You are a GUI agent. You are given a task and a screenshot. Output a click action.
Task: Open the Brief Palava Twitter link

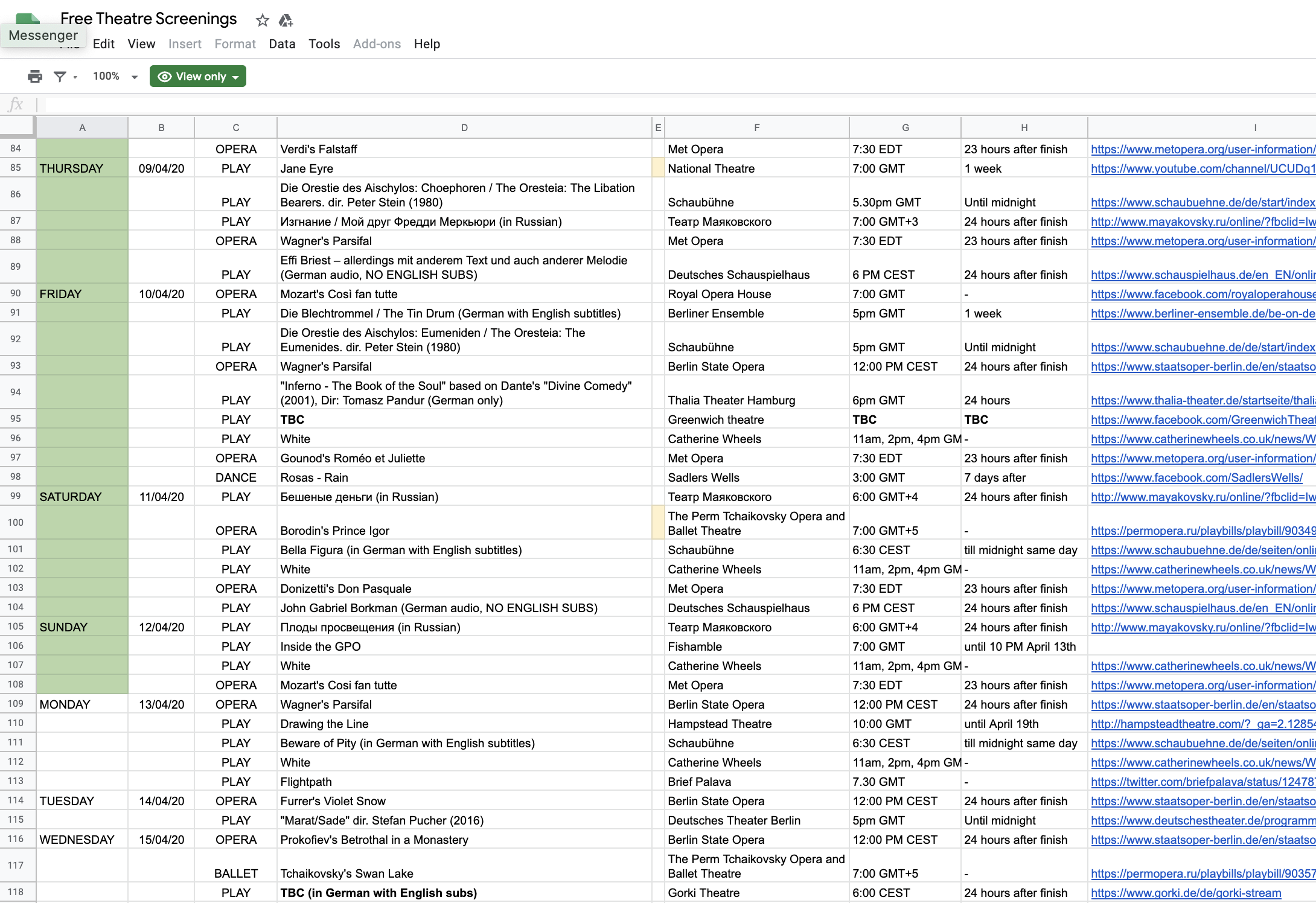[1203, 782]
